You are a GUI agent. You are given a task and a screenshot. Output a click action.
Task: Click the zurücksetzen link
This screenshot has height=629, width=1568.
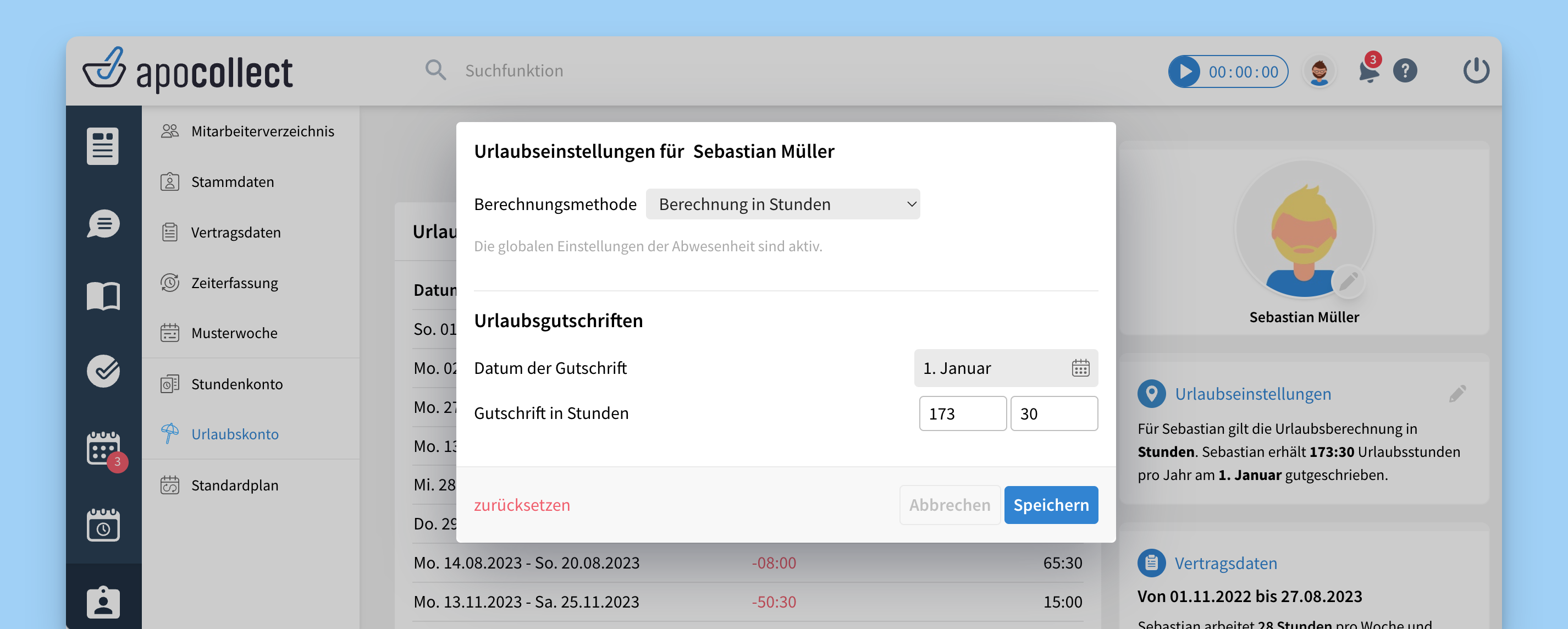pos(522,505)
